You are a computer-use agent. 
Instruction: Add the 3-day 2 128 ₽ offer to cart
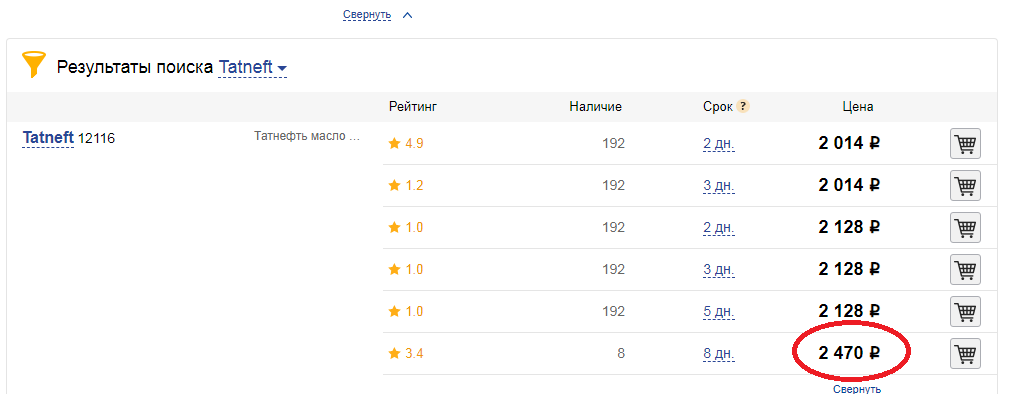[965, 269]
